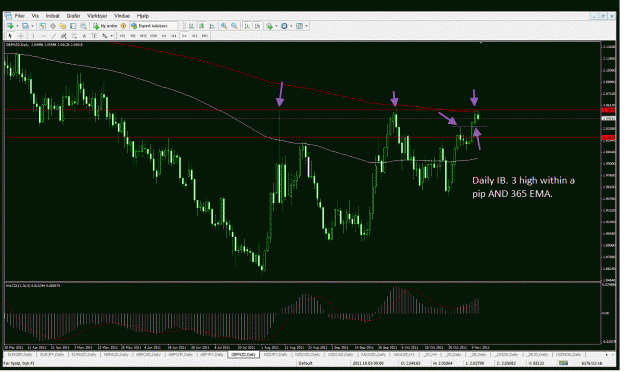Expand the Indicators dropdown arrow
This screenshot has width=625, height=372.
[276, 26]
